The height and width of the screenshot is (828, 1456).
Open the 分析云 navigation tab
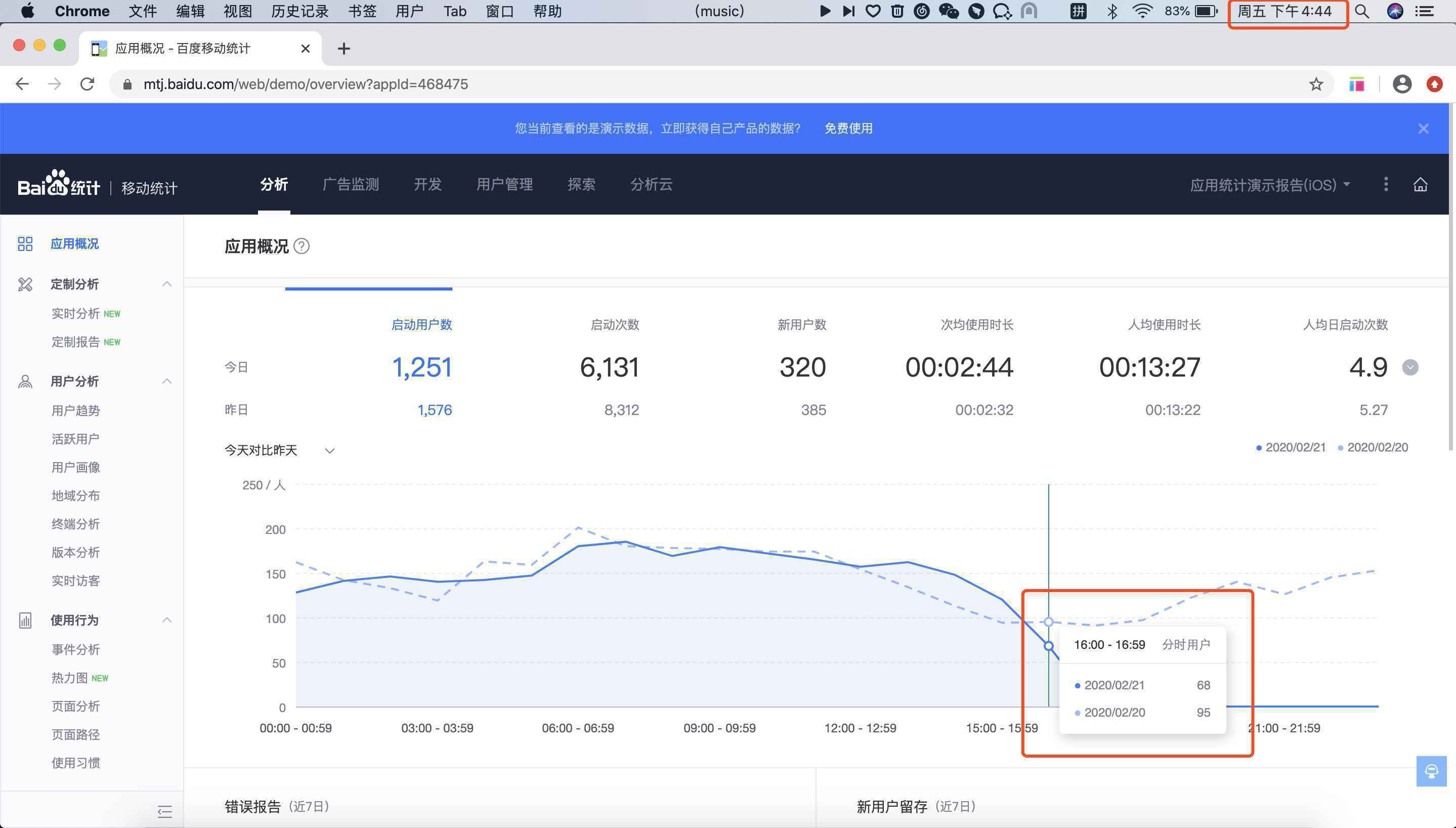[x=651, y=184]
